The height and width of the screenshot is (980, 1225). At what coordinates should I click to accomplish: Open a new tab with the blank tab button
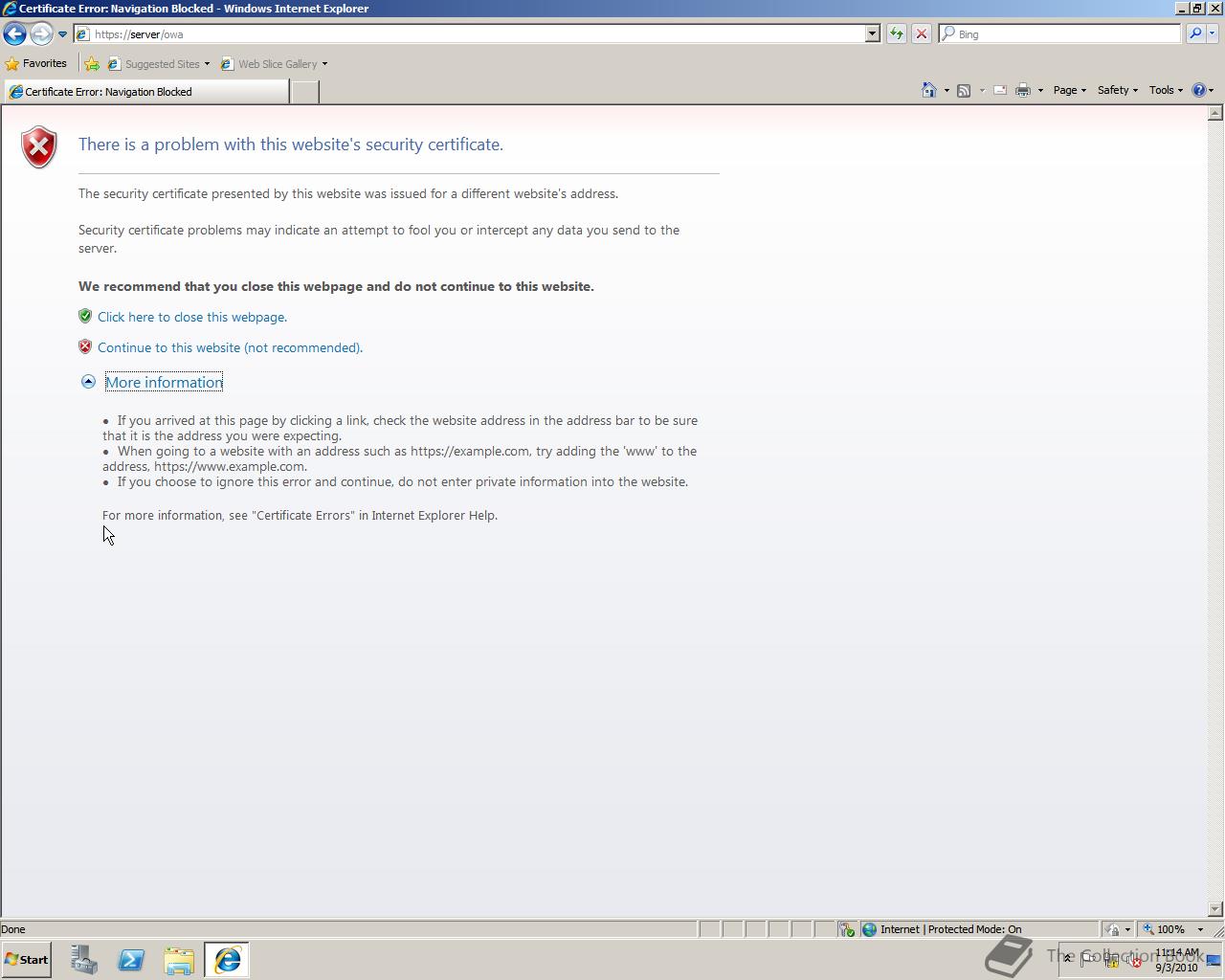304,92
